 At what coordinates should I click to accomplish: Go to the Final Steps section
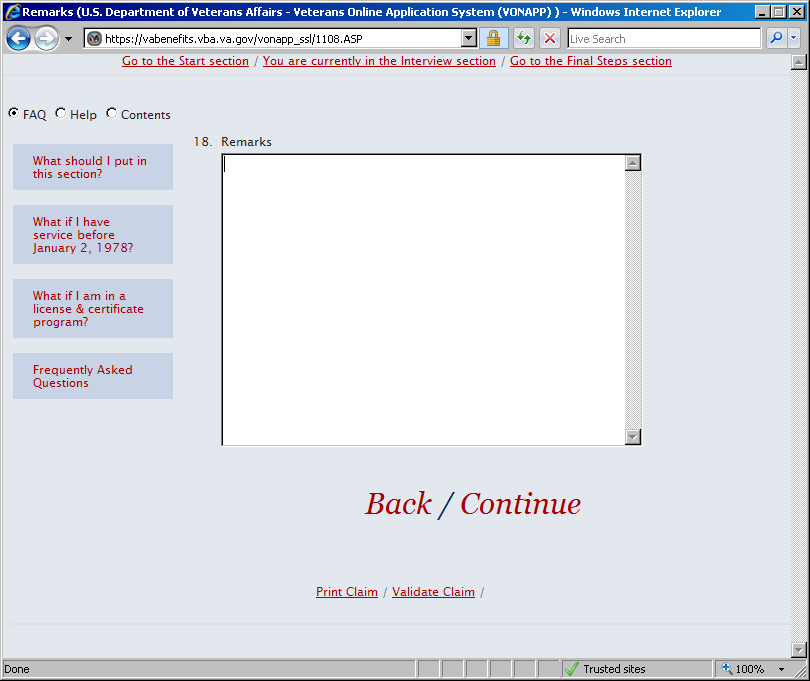[591, 61]
